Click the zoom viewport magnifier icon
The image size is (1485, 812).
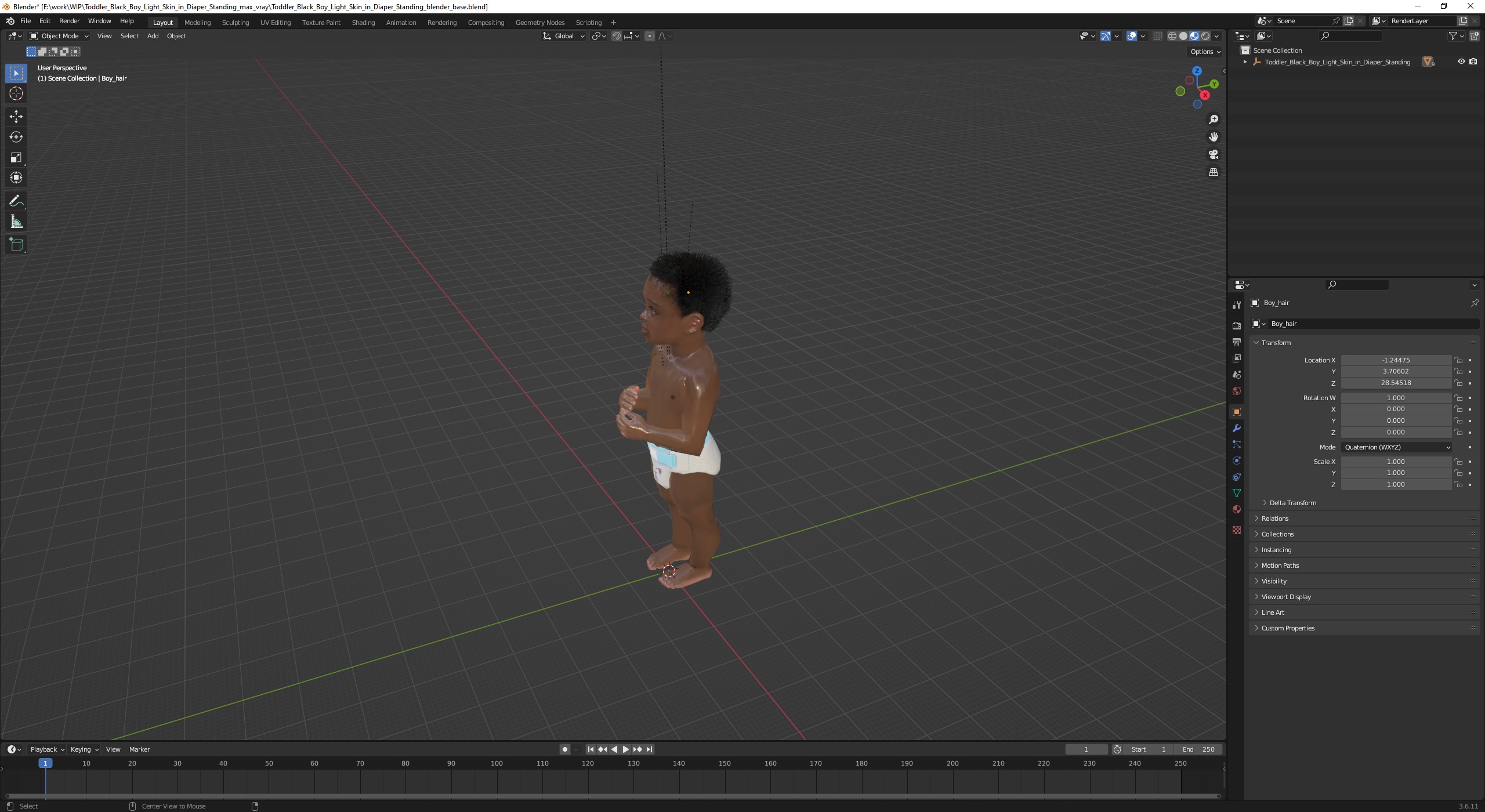(x=1213, y=119)
